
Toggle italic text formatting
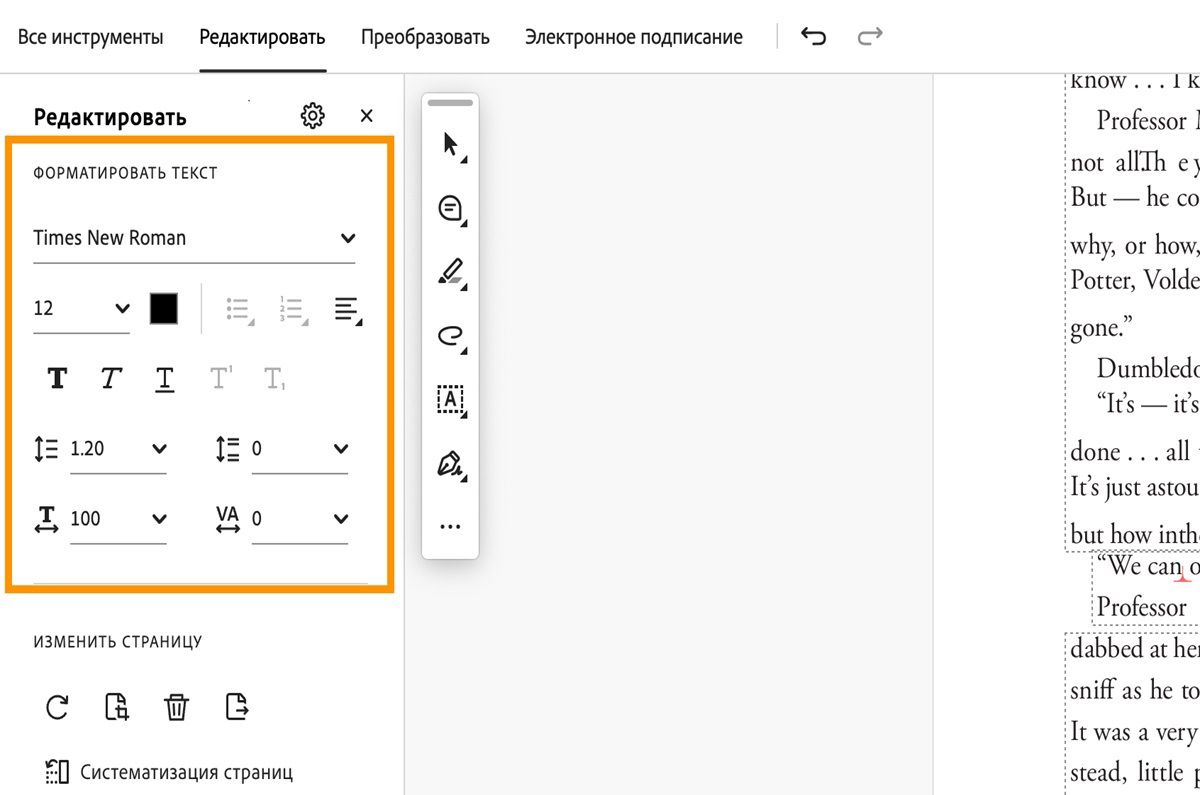(111, 379)
